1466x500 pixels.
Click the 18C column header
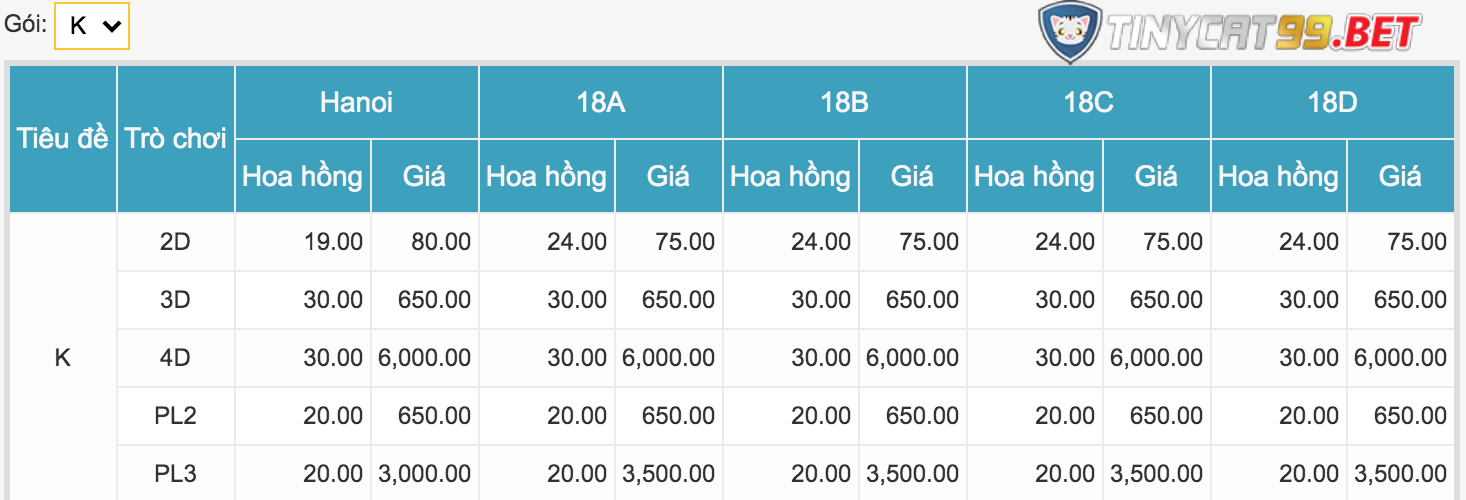coord(1088,102)
